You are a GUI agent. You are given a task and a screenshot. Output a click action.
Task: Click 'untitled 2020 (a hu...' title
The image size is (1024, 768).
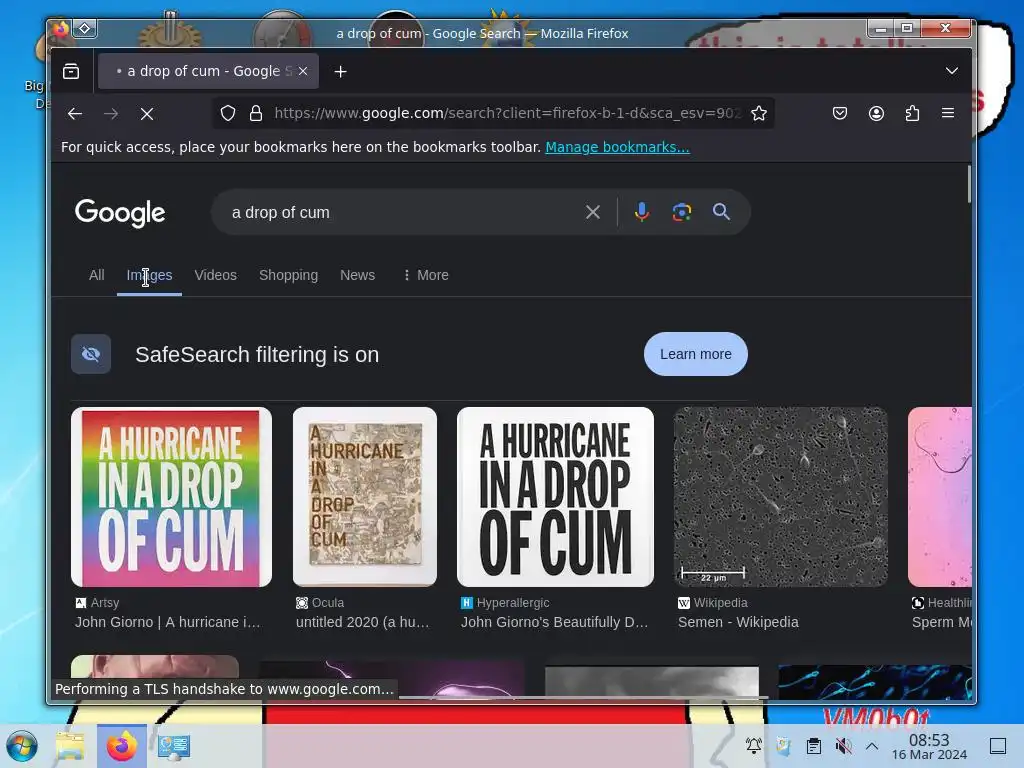pos(362,622)
